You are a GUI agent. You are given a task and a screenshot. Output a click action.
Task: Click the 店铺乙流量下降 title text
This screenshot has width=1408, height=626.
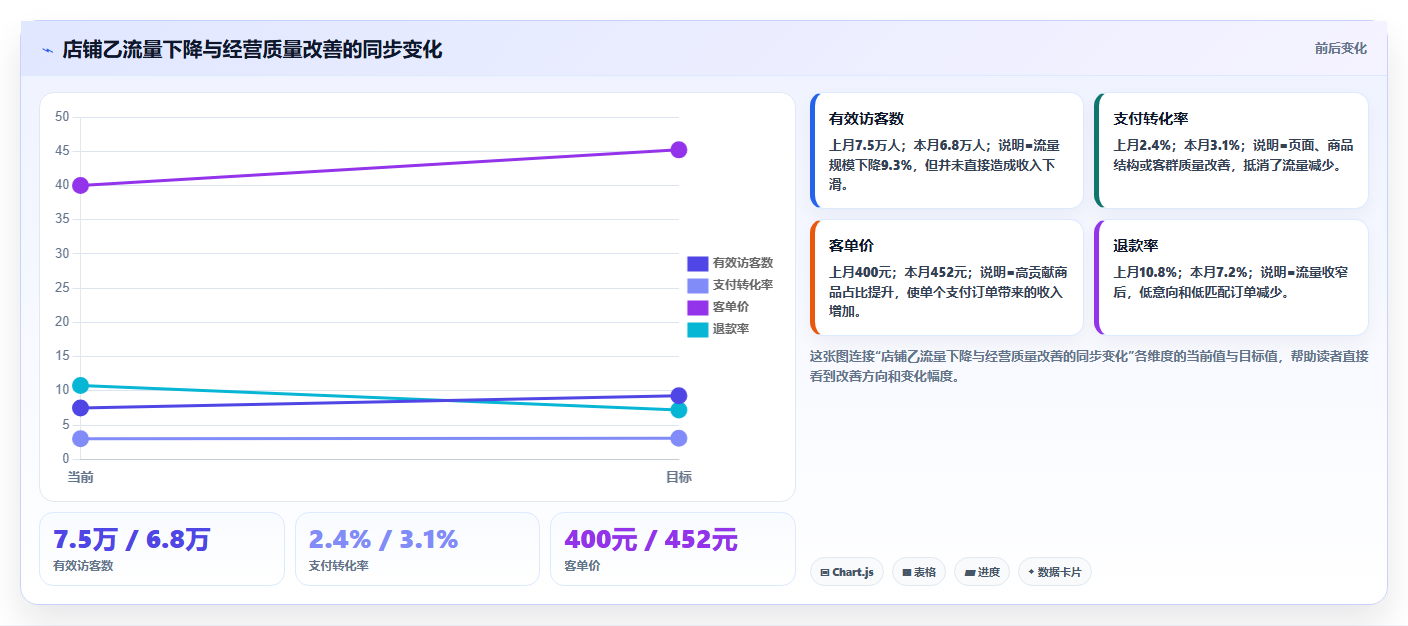252,50
